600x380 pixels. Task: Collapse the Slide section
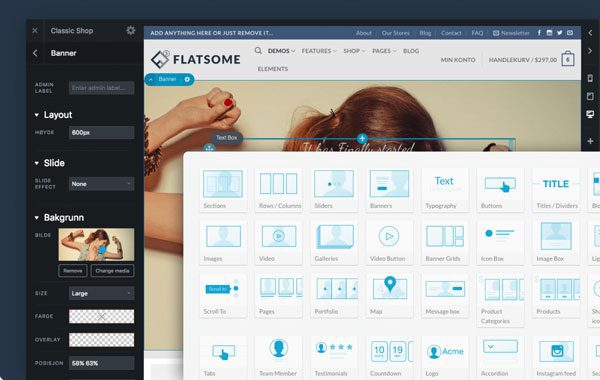click(36, 163)
